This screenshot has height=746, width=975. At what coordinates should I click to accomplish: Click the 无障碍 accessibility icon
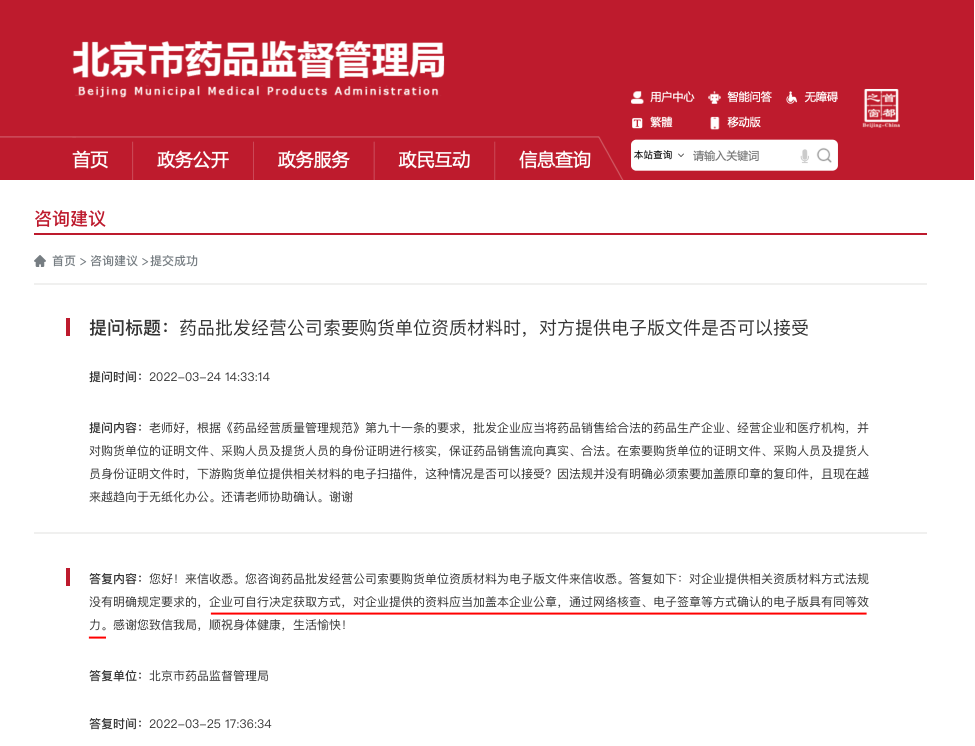coord(793,96)
